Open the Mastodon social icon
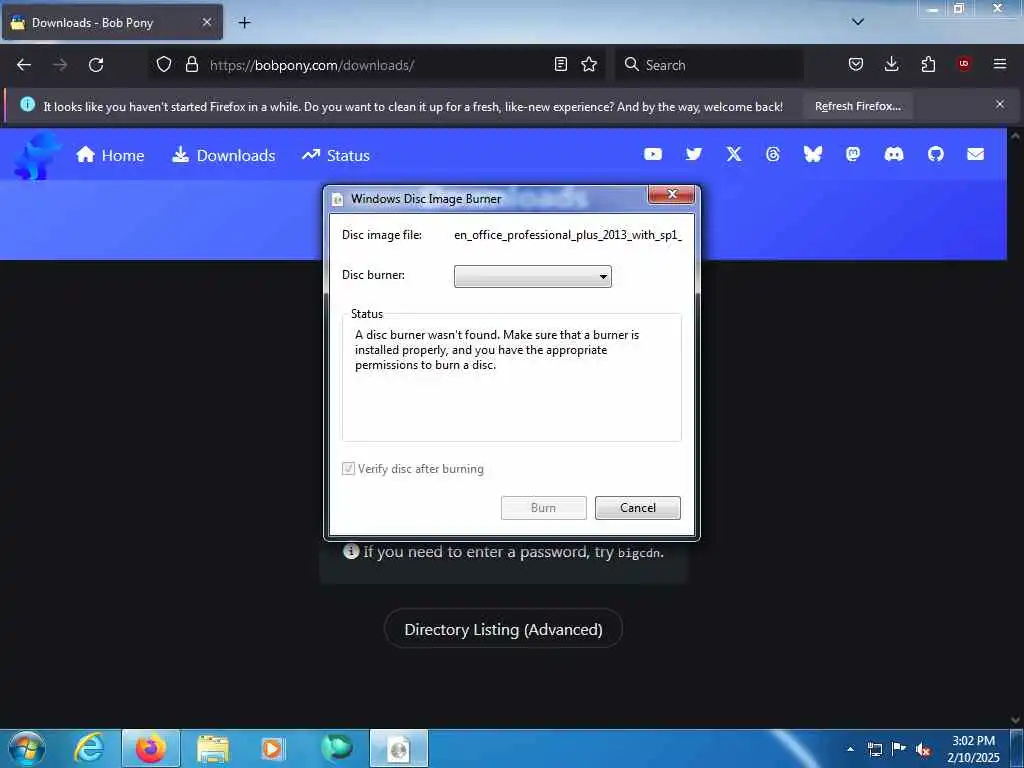 [853, 154]
